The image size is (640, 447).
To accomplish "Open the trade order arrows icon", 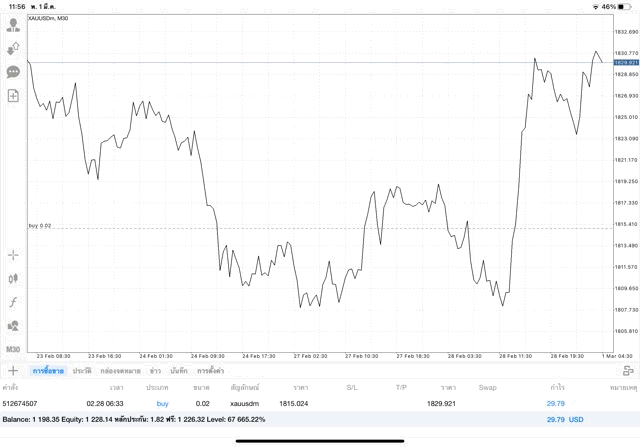I will click(x=13, y=48).
